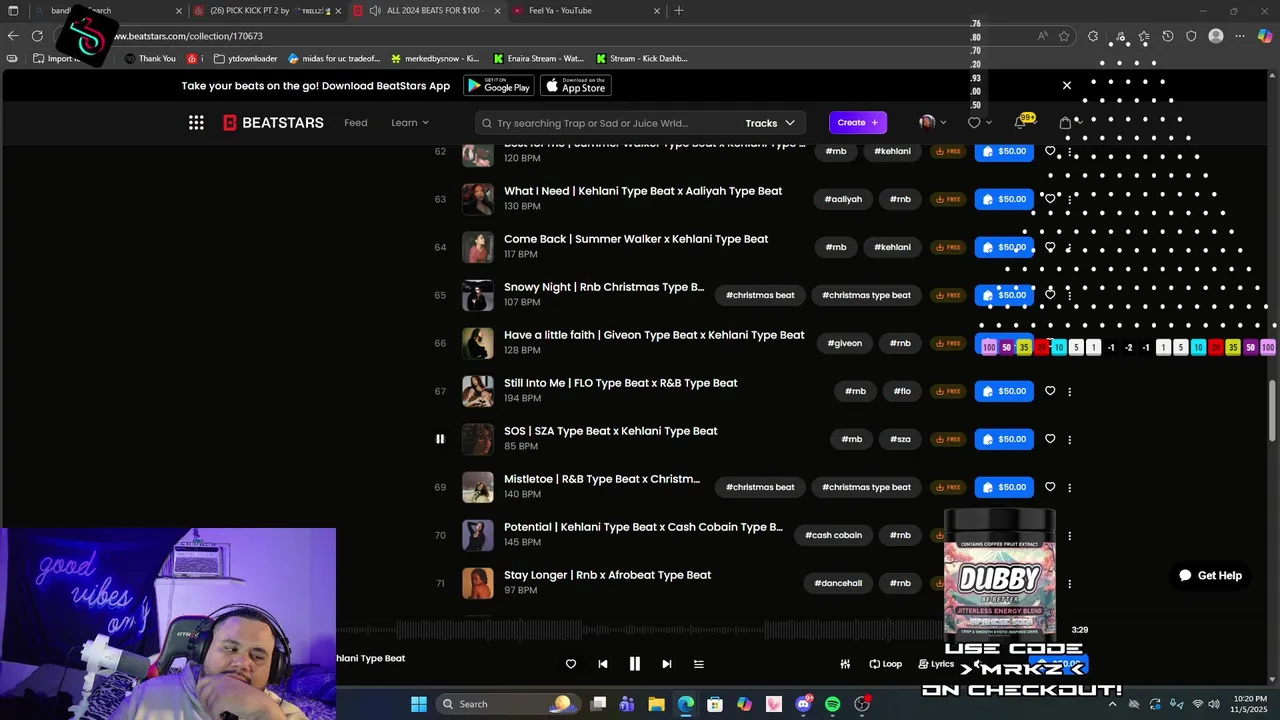This screenshot has width=1280, height=720.
Task: Buy Still Into Me for $50.00
Action: [x=1004, y=391]
